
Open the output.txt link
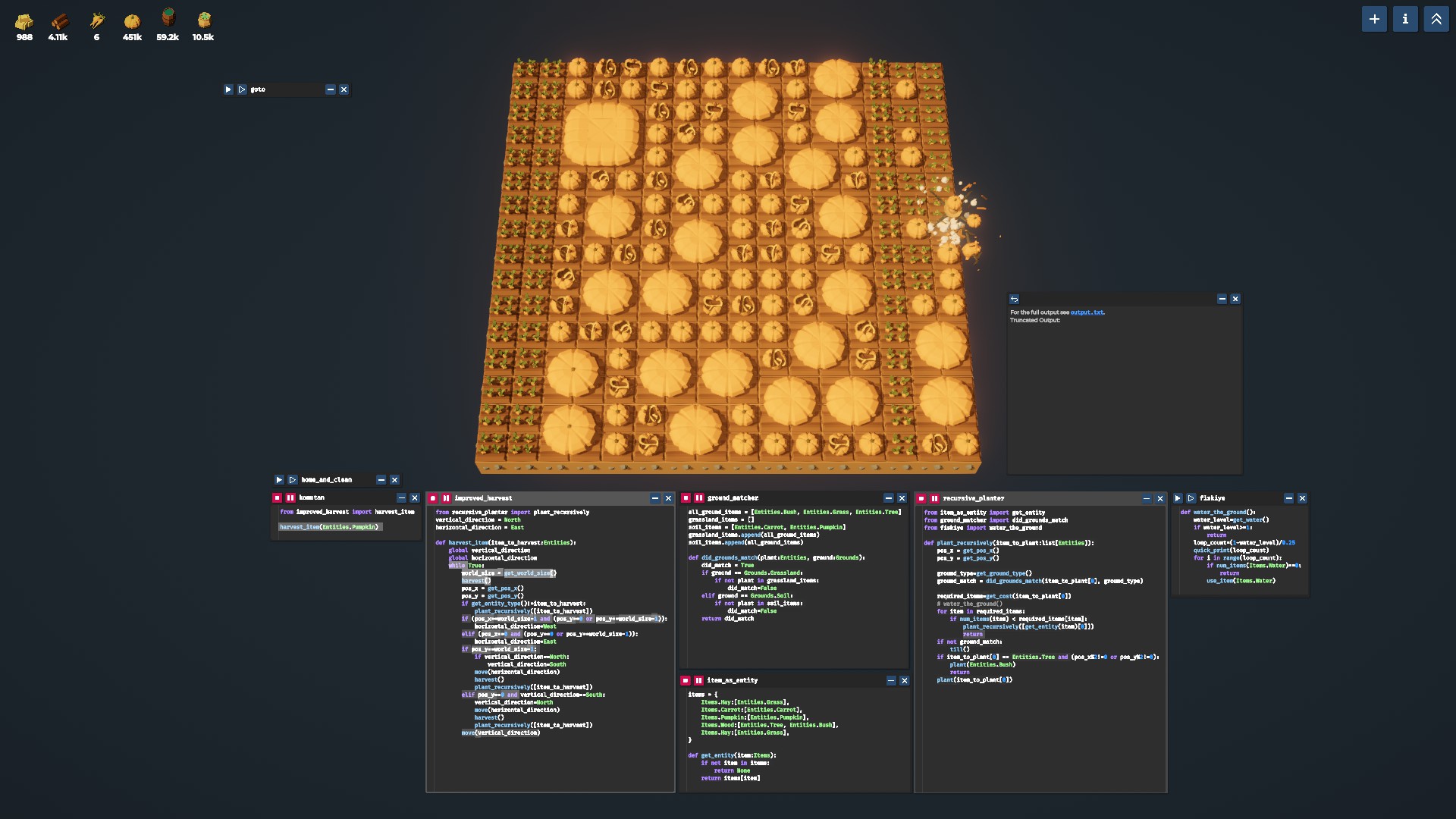pyautogui.click(x=1087, y=312)
